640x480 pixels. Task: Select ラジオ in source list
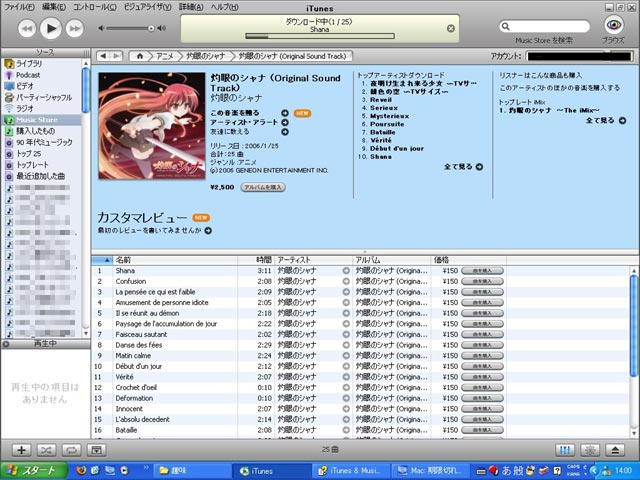25,109
